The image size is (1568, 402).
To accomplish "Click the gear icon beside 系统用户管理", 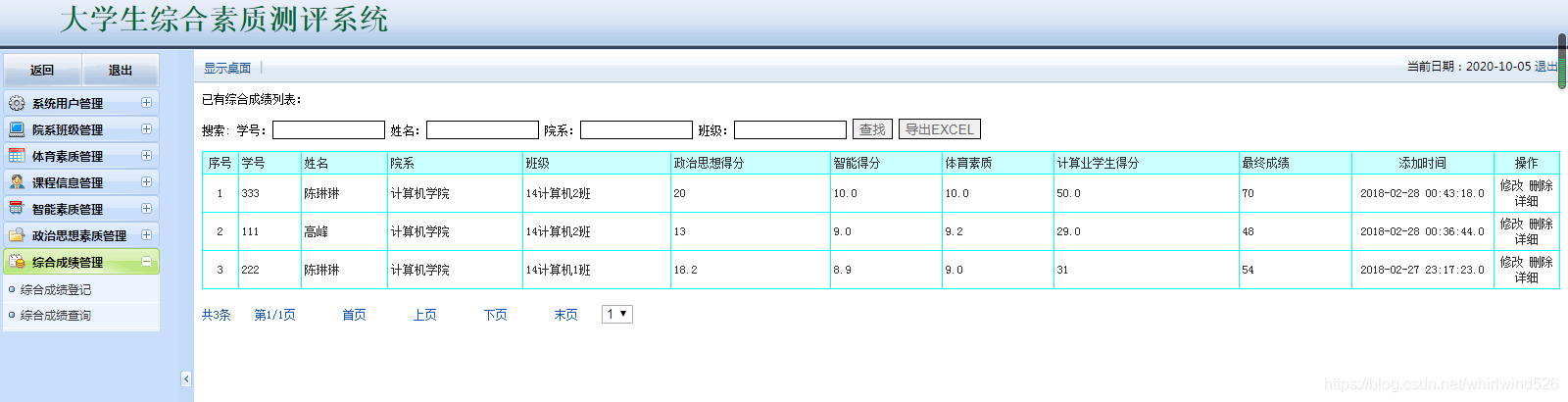I will point(17,103).
